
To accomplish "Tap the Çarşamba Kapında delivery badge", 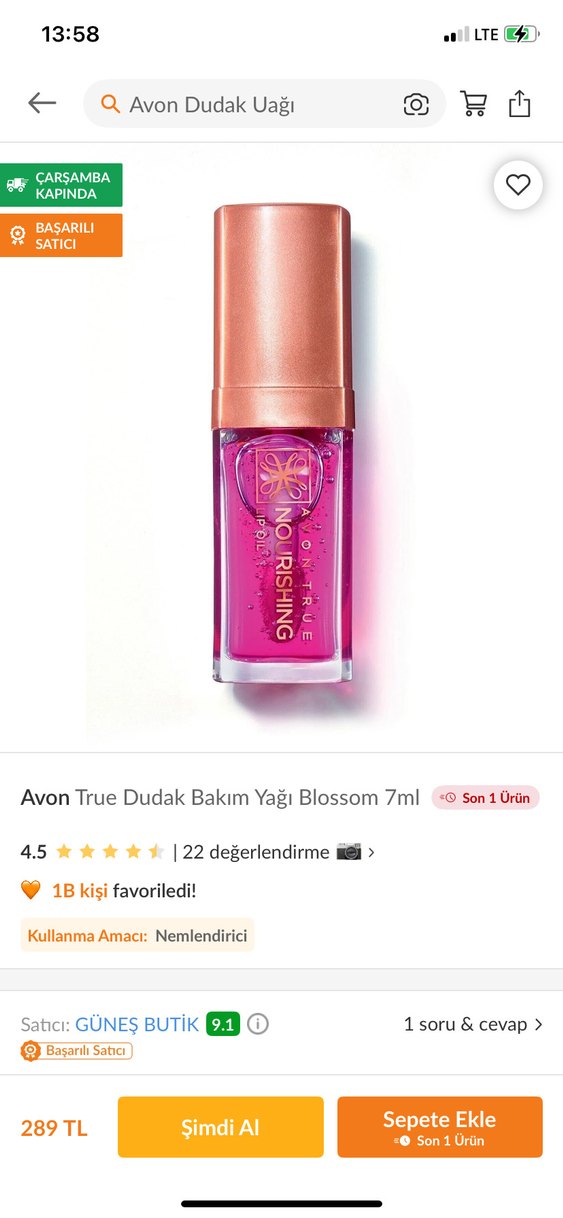I will (x=61, y=185).
